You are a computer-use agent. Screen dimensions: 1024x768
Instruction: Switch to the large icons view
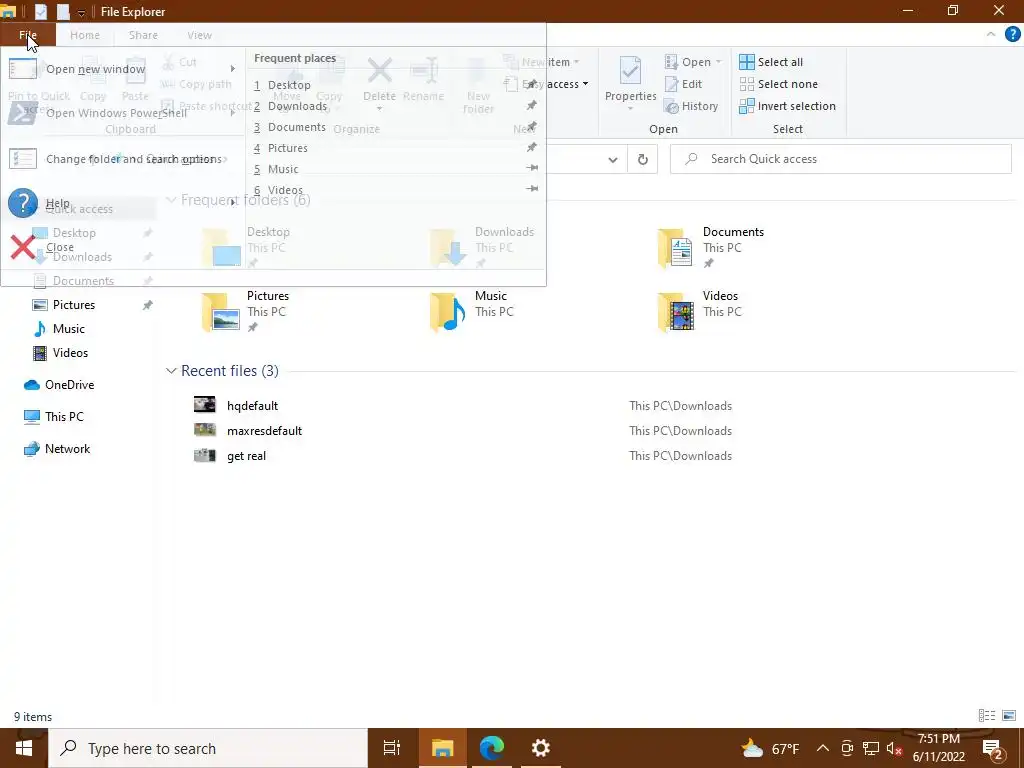click(x=1009, y=716)
